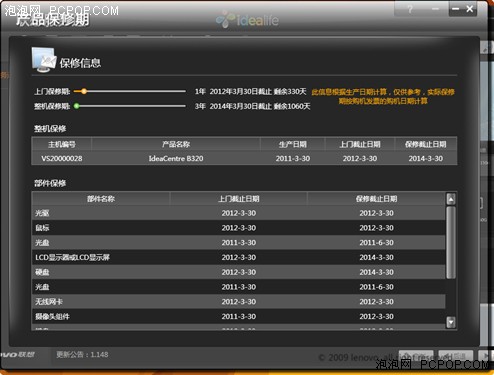Click 保修截止日期 header in parts table

(x=376, y=199)
